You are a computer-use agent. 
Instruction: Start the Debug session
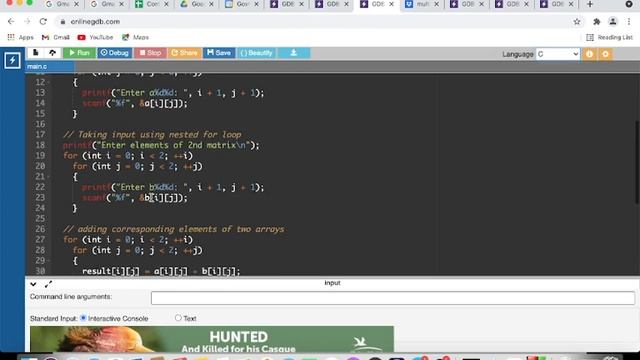[114, 53]
